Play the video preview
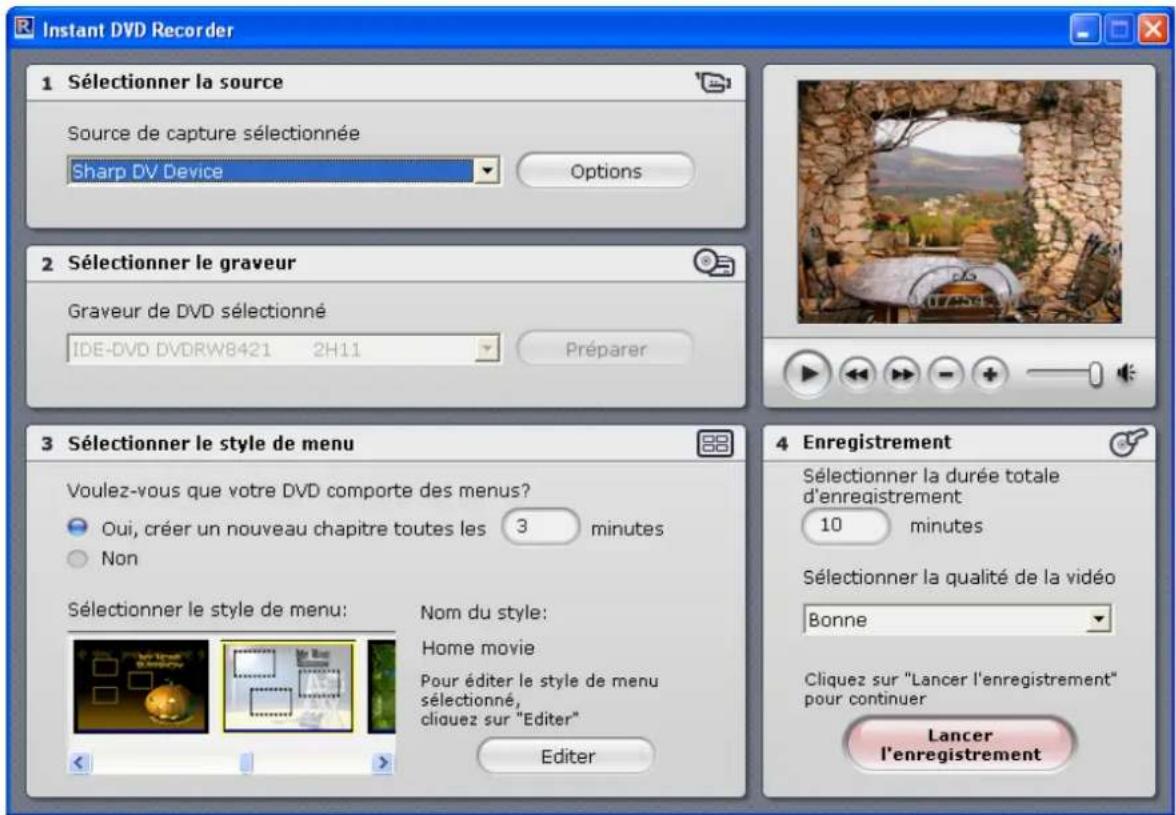The width and height of the screenshot is (1176, 815). [808, 373]
